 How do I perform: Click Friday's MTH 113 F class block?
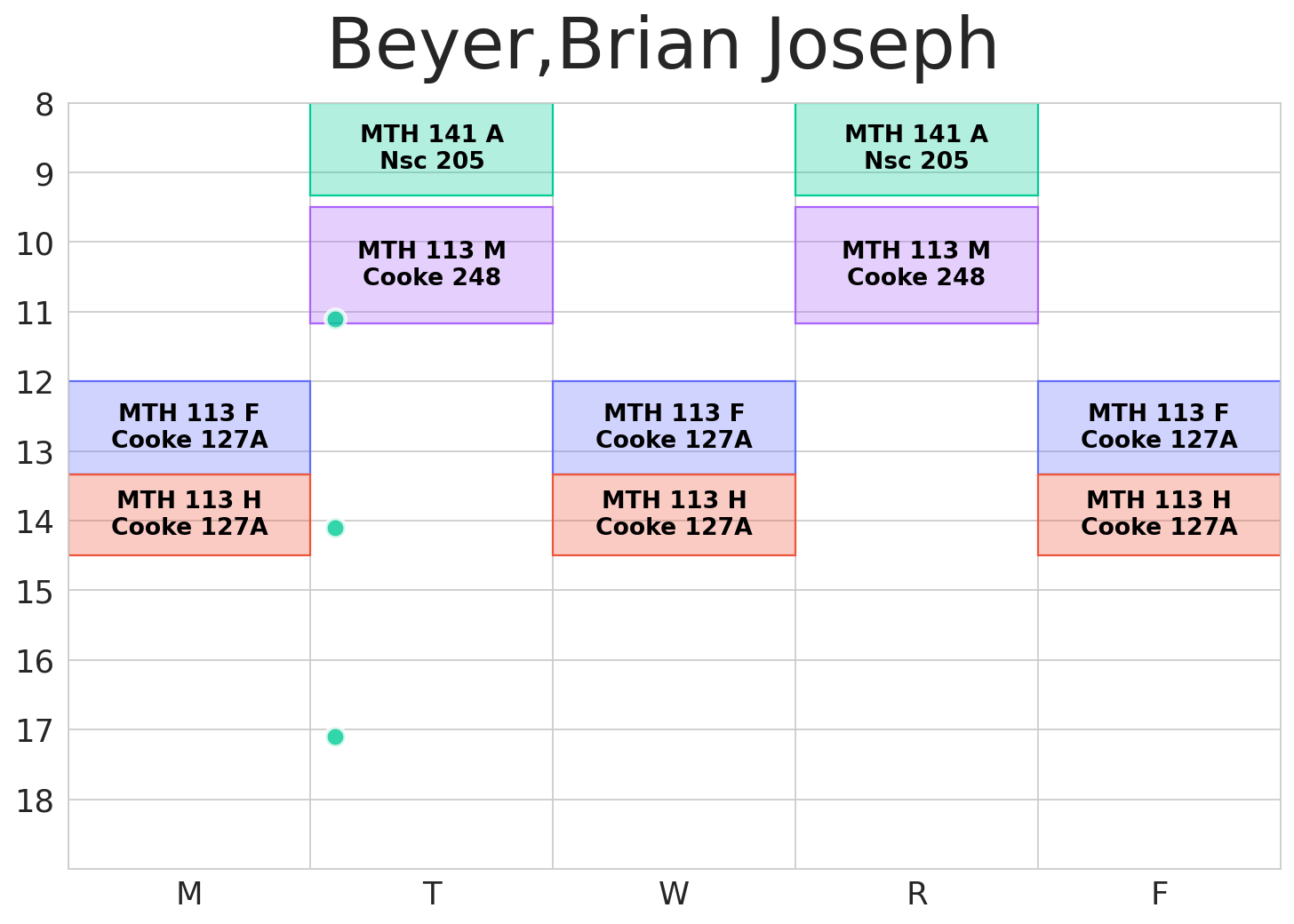[1159, 427]
